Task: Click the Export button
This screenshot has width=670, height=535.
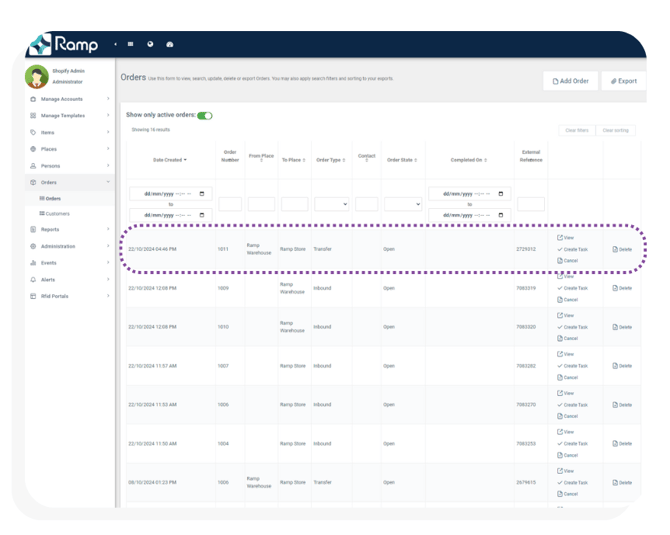Action: coord(624,81)
